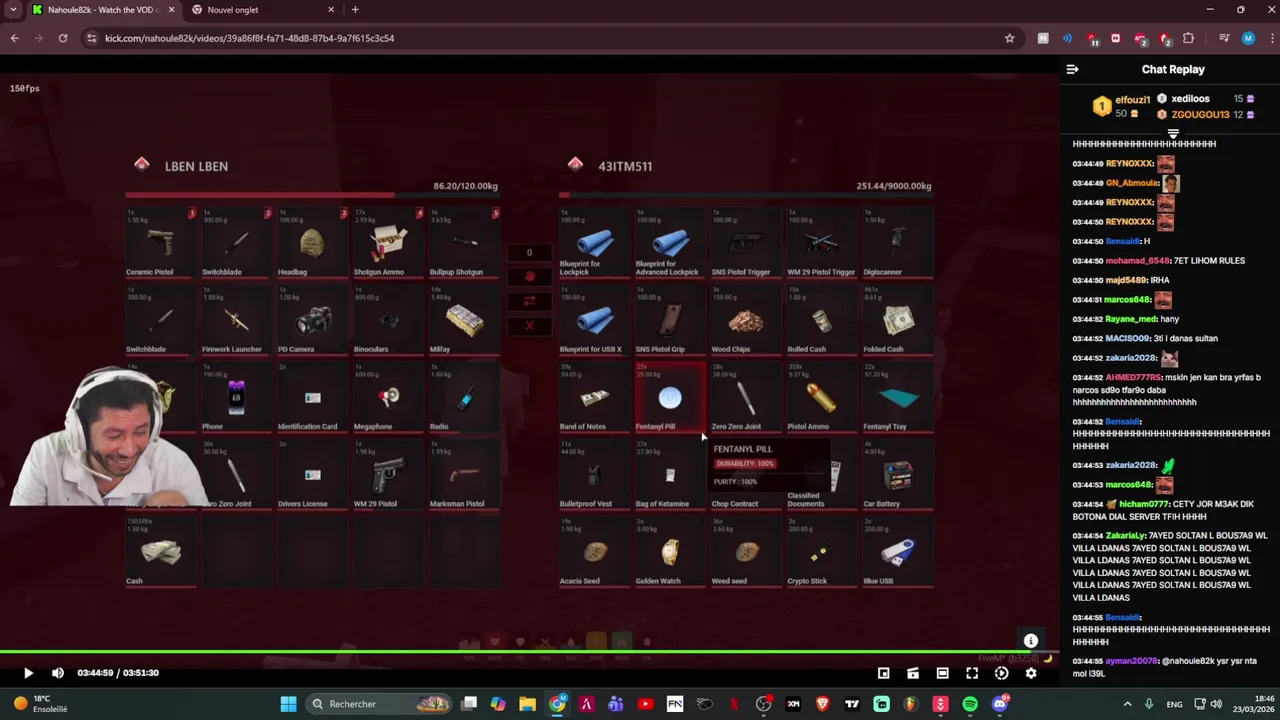Open Chrome media controls icon

[x=1224, y=38]
